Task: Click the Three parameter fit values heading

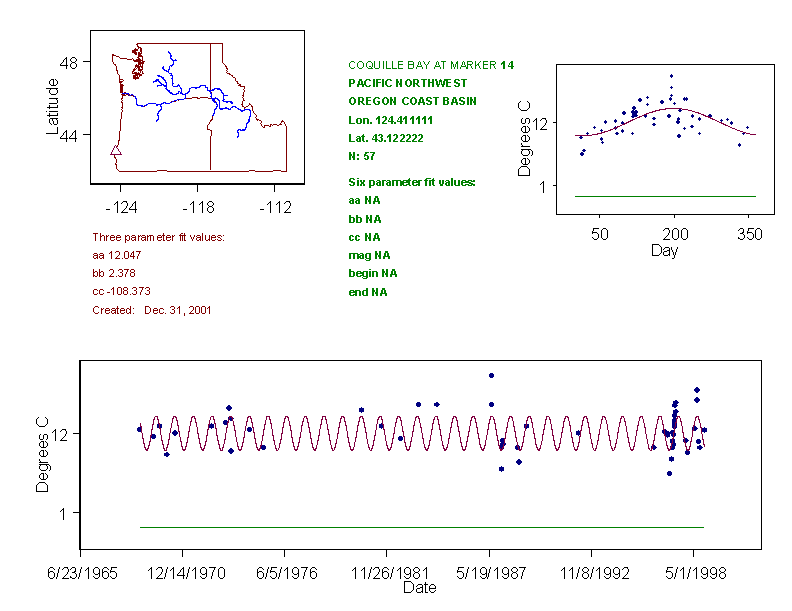Action: pos(158,237)
